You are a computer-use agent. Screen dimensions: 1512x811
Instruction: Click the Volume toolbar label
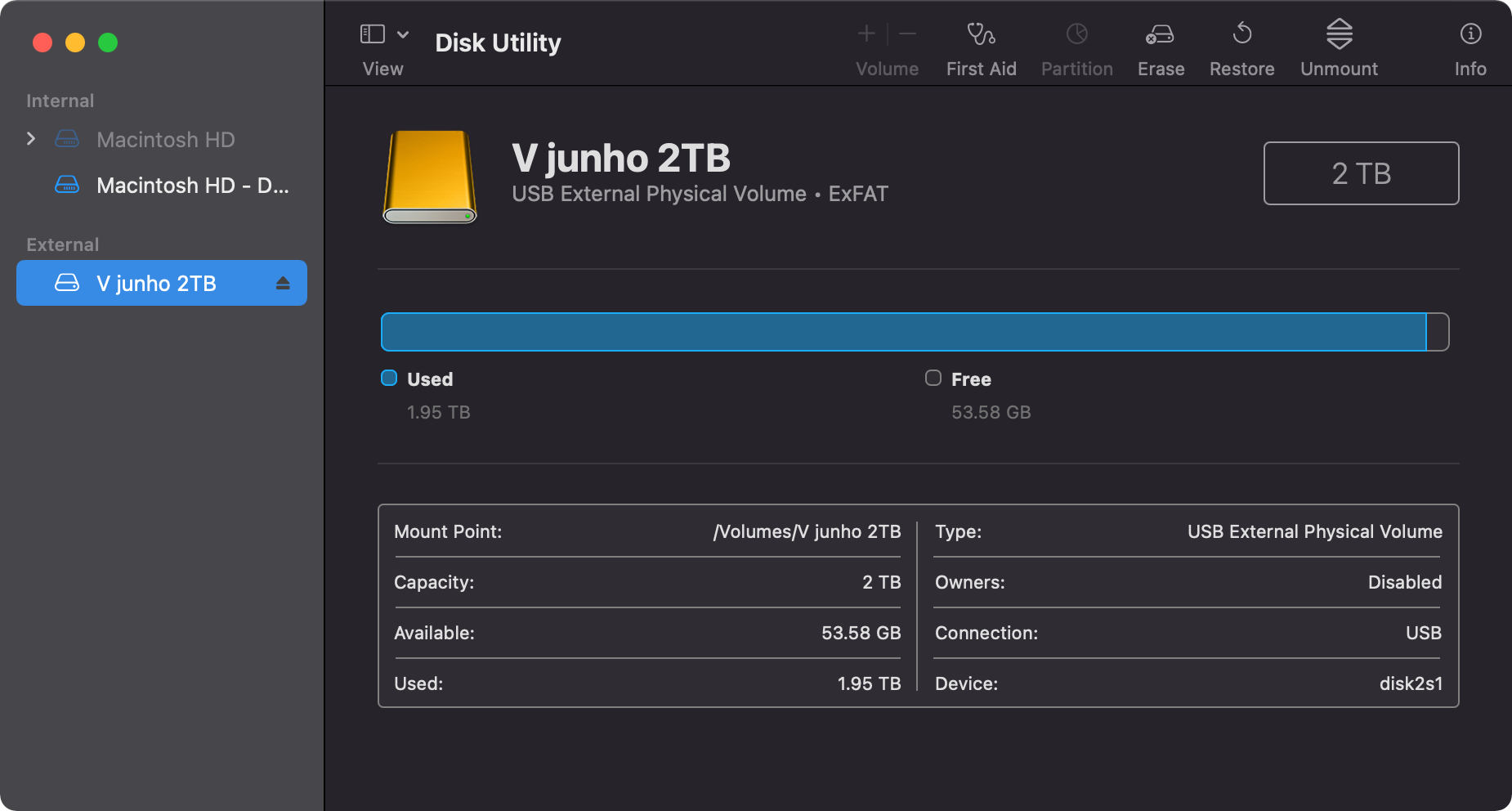pyautogui.click(x=888, y=69)
